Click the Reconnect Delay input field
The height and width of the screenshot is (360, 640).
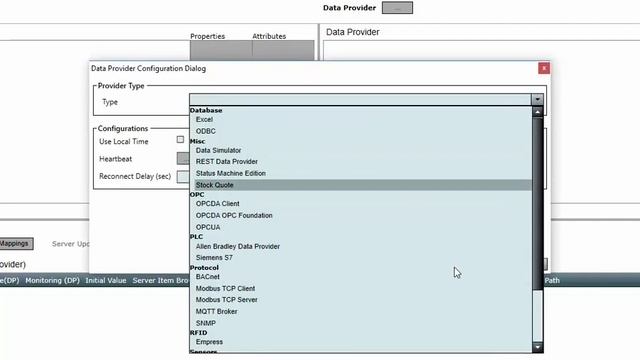coord(183,177)
